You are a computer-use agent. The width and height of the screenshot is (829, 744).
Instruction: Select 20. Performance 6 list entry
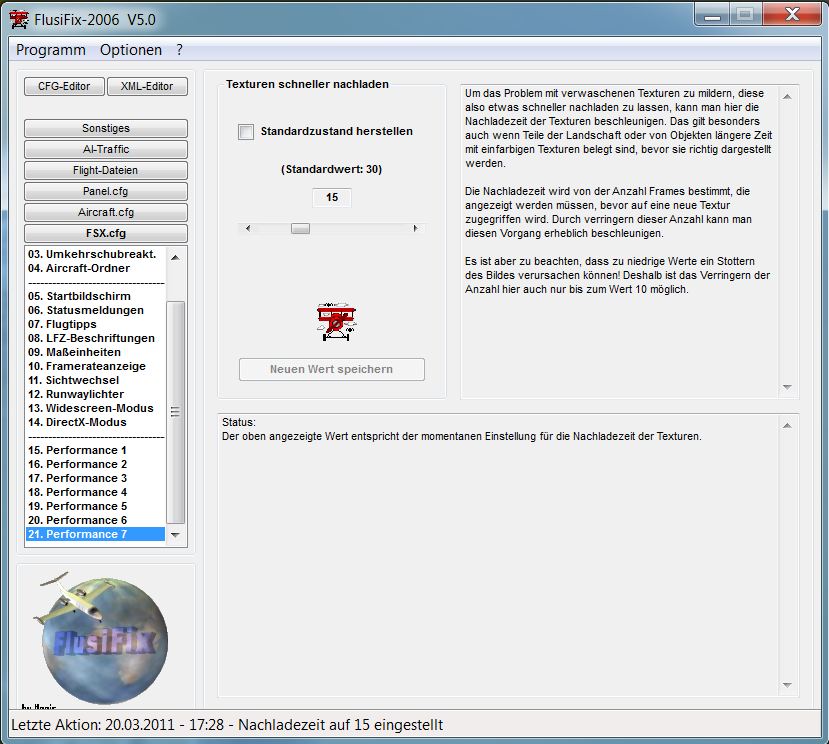(x=95, y=520)
